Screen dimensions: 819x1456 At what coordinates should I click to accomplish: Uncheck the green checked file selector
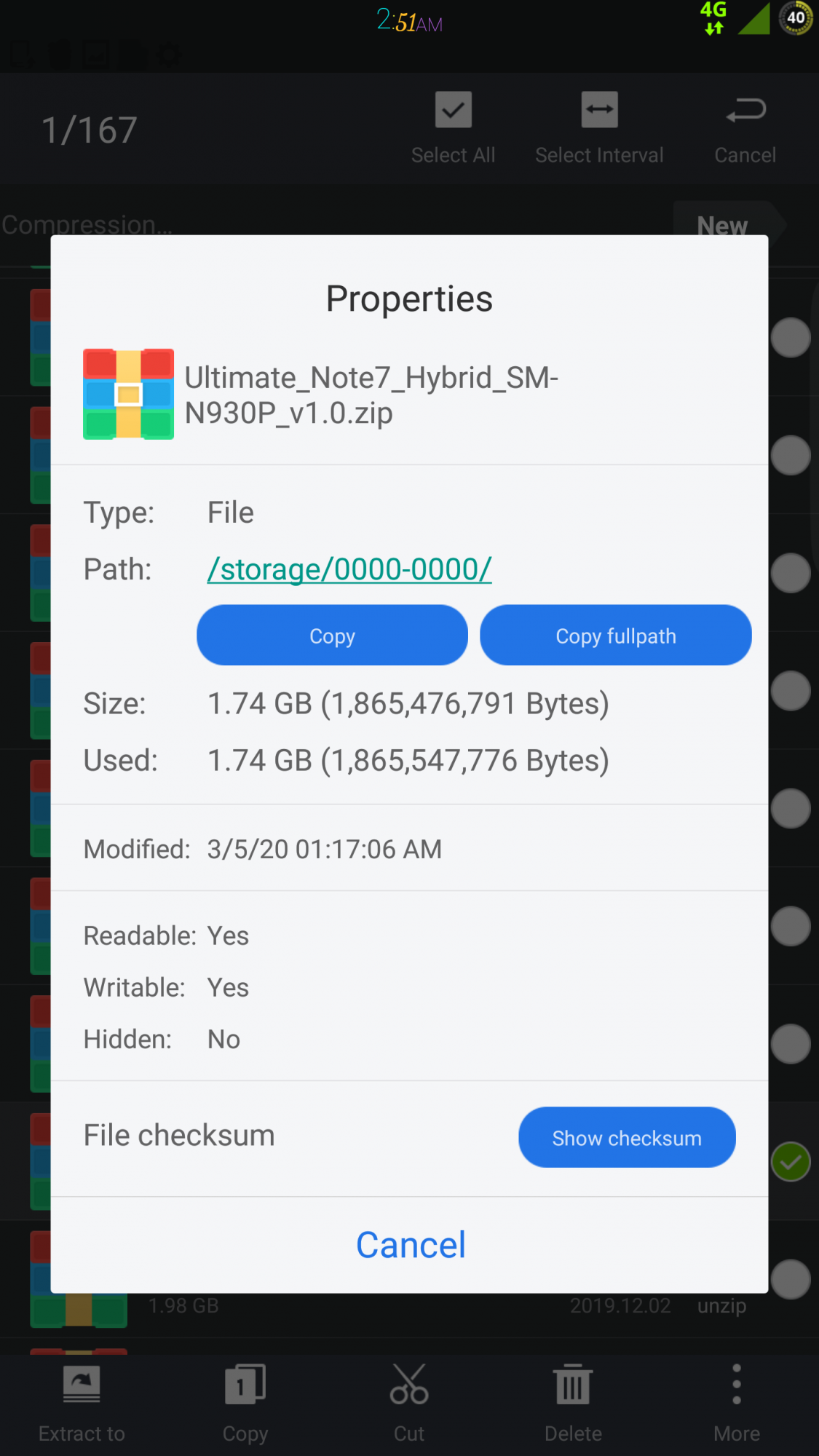791,1162
